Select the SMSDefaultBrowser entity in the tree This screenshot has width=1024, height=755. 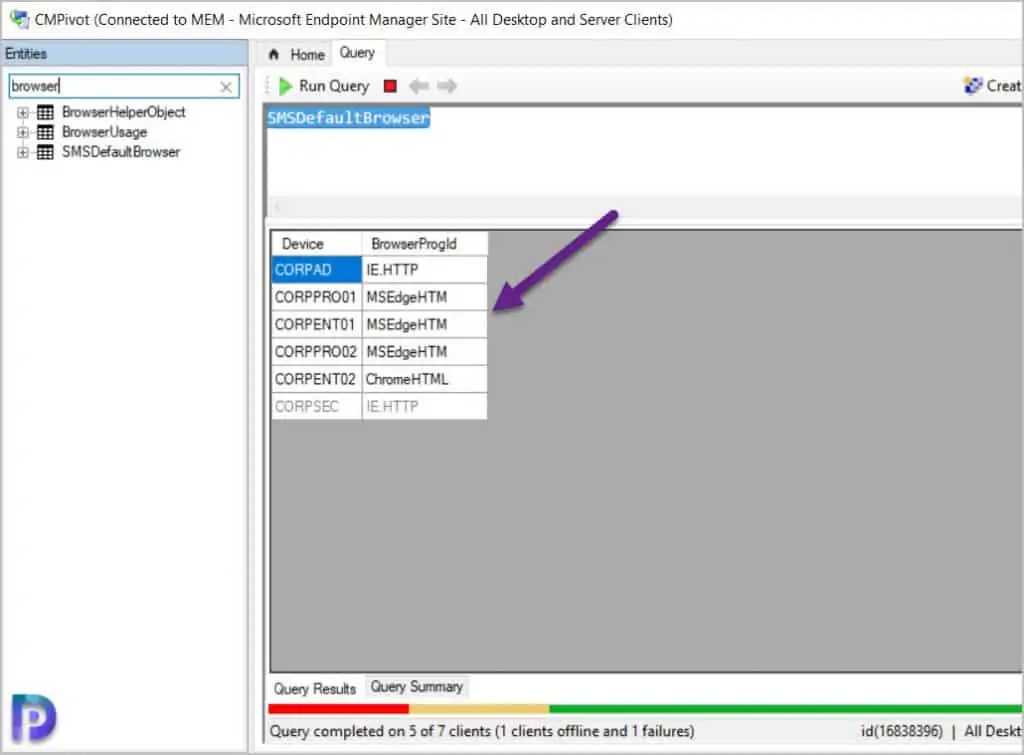pyautogui.click(x=121, y=152)
